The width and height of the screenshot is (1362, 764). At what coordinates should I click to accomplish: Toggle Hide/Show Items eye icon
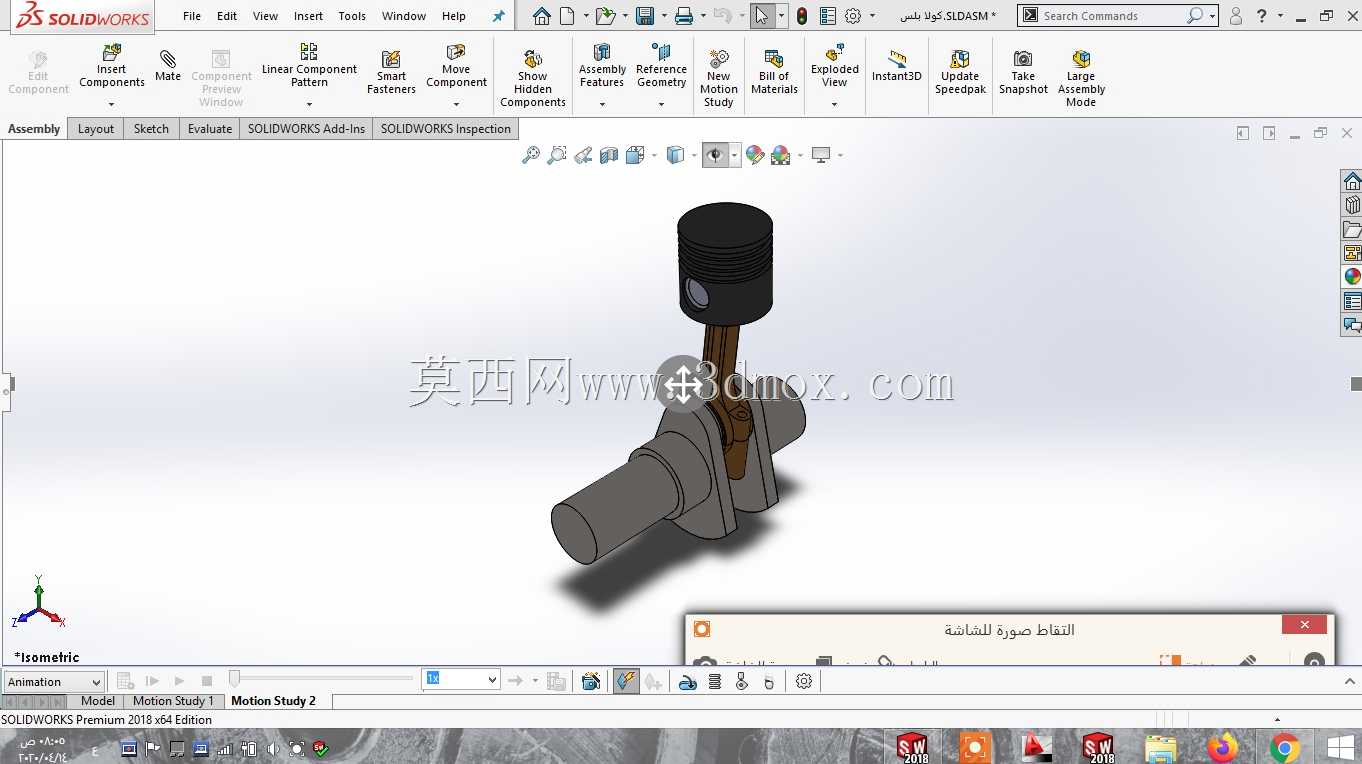714,155
